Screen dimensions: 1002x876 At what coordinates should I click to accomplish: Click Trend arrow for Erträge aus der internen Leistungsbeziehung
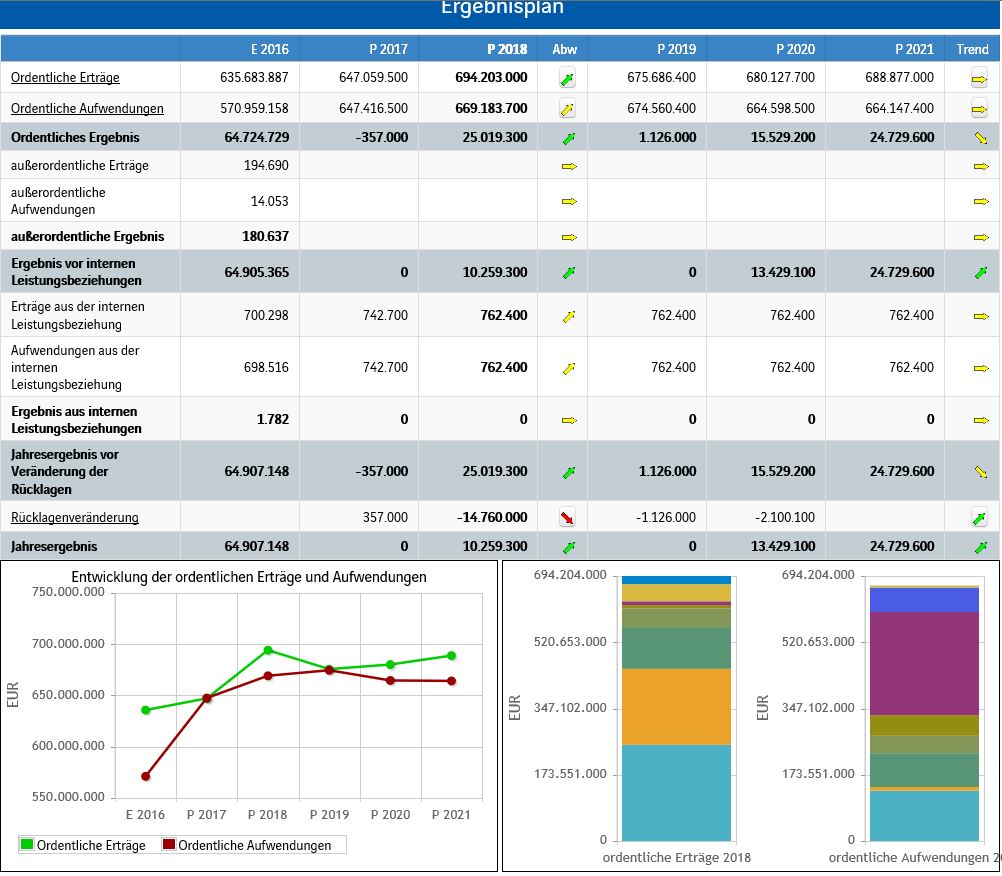click(981, 316)
